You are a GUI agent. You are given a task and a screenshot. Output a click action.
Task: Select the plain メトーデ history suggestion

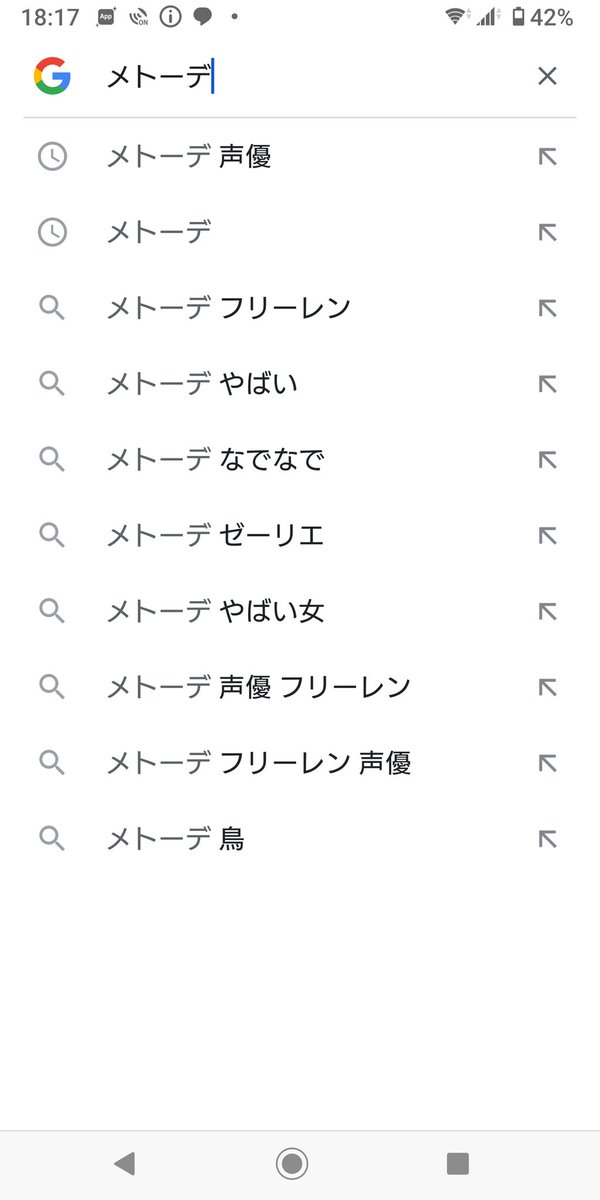159,233
